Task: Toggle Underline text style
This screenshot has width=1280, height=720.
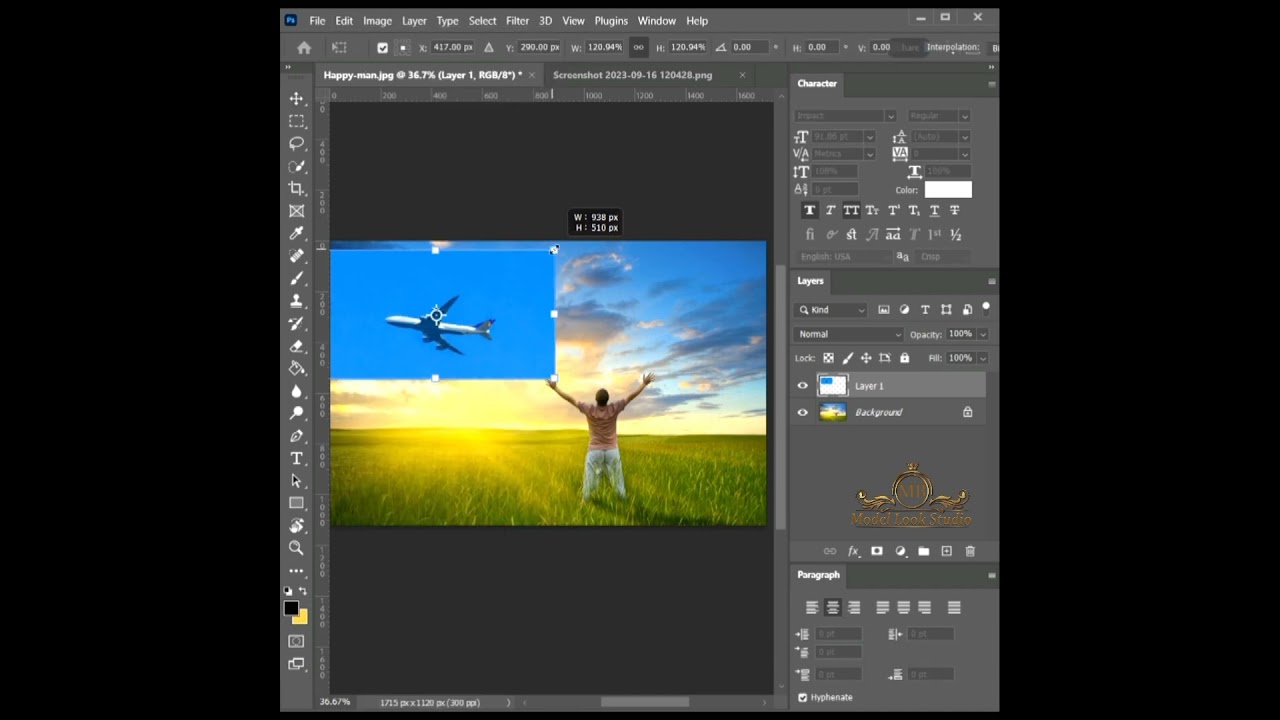Action: 934,211
